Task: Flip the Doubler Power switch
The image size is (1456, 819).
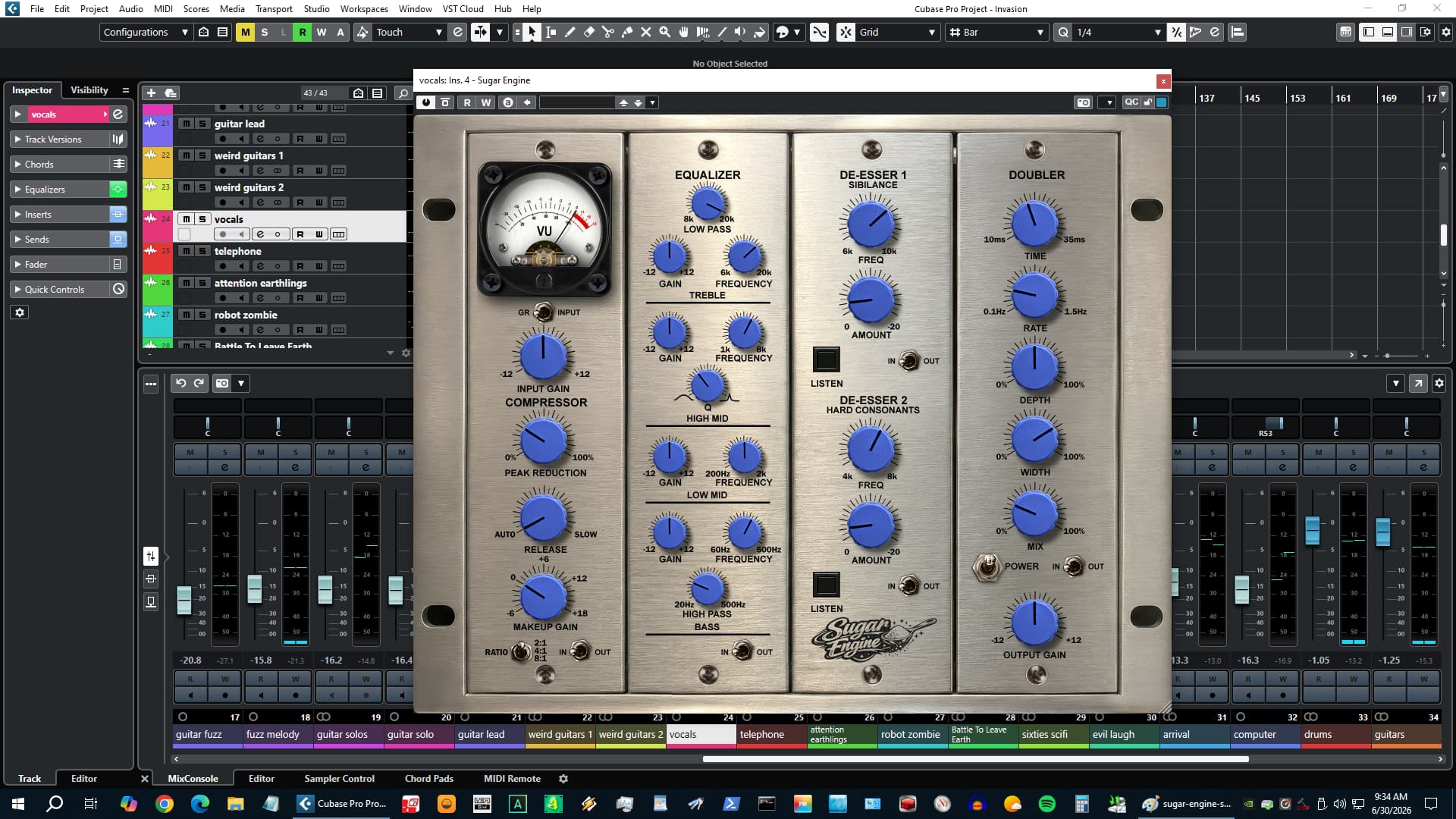Action: pos(987,566)
